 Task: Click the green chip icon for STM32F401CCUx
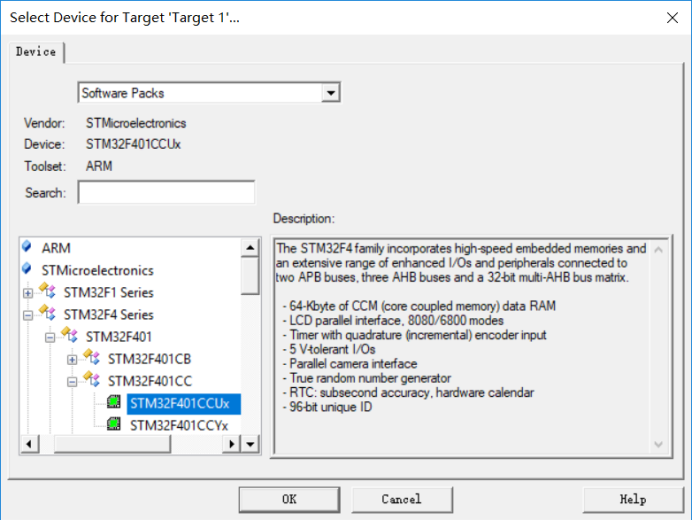(x=114, y=402)
